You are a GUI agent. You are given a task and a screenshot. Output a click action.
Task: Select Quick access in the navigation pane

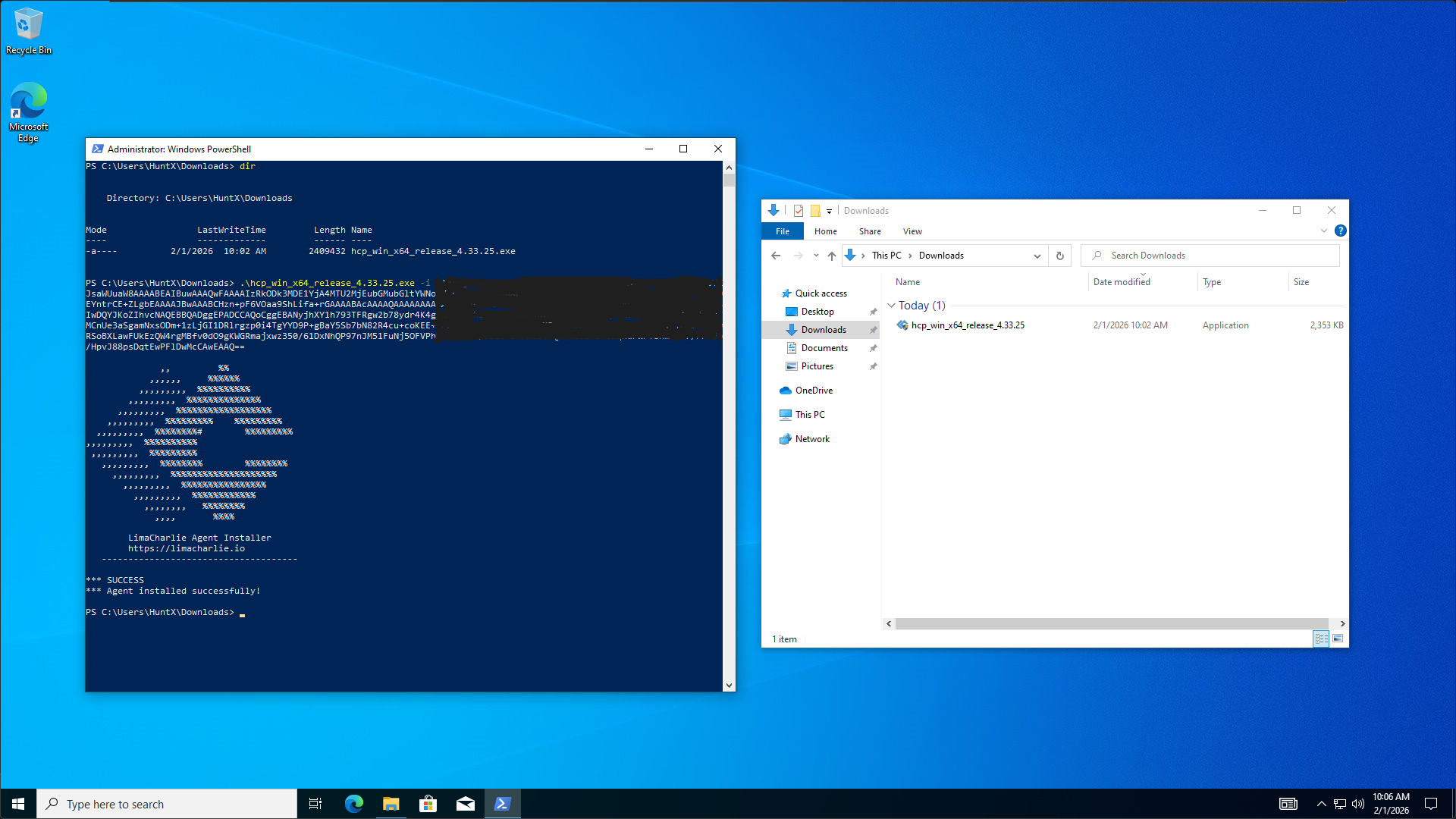[x=821, y=293]
